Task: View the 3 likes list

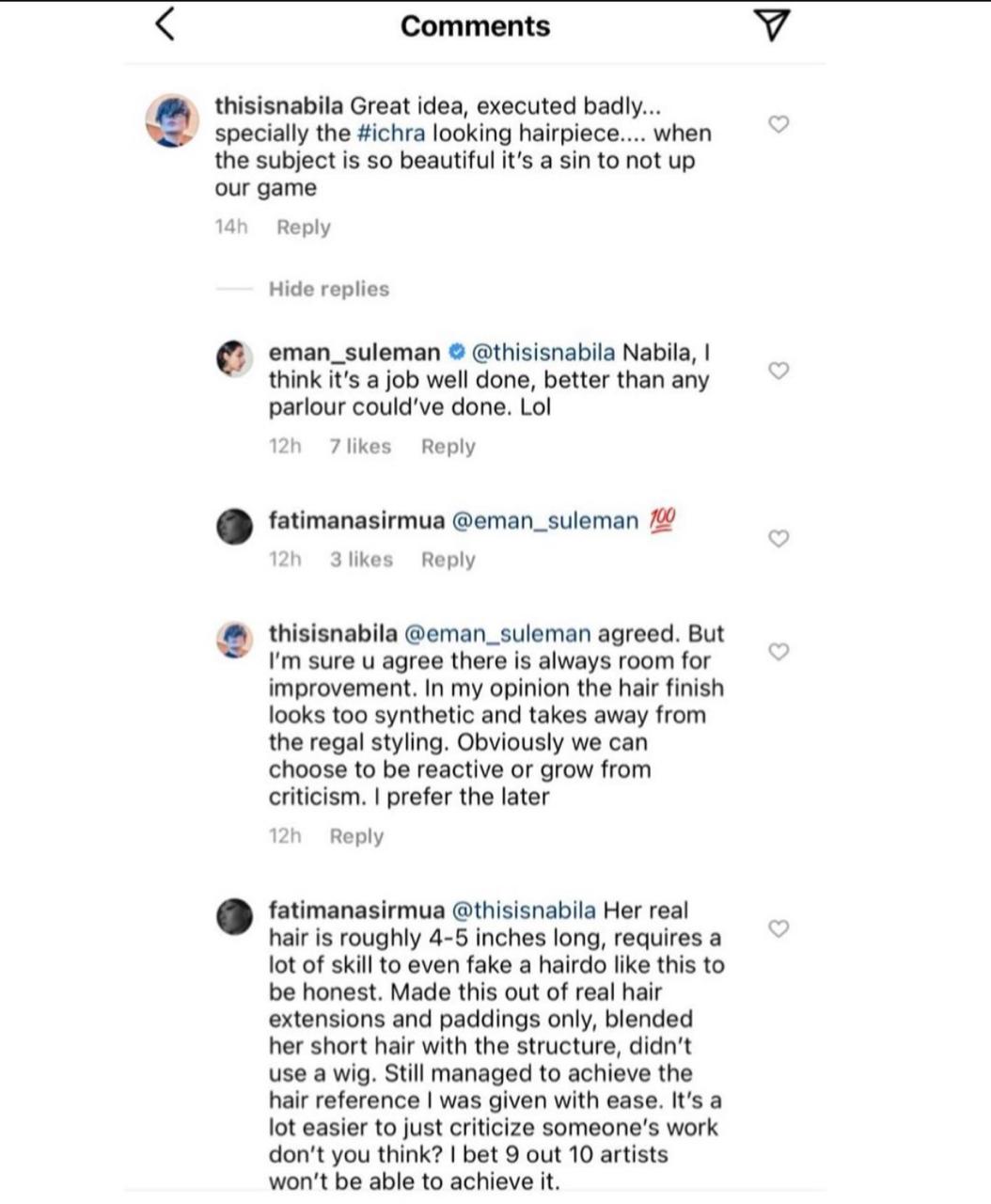Action: (x=361, y=560)
